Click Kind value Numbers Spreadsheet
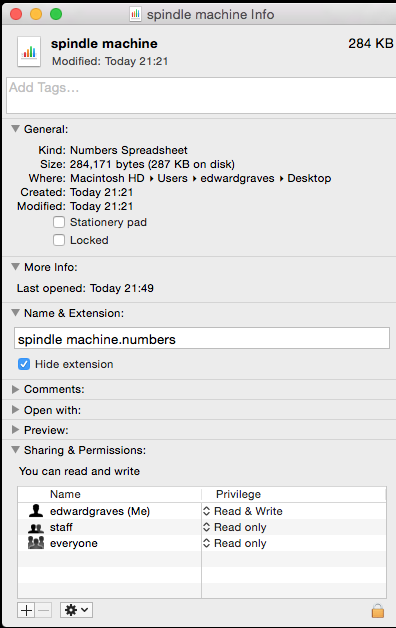Viewport: 396px width, 628px height. (129, 150)
